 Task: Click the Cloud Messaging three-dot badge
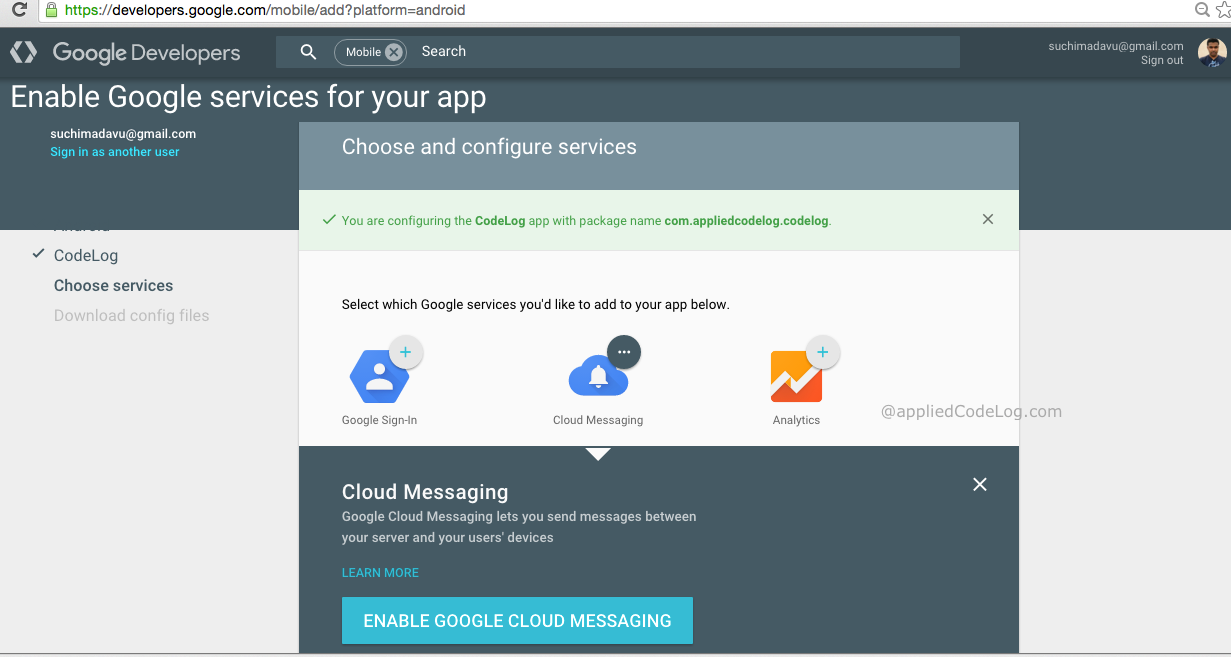(624, 352)
